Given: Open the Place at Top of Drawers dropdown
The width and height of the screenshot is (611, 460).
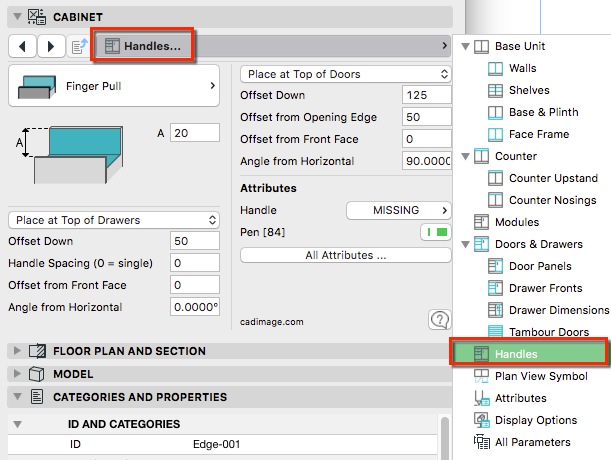Looking at the screenshot, I should (x=113, y=220).
